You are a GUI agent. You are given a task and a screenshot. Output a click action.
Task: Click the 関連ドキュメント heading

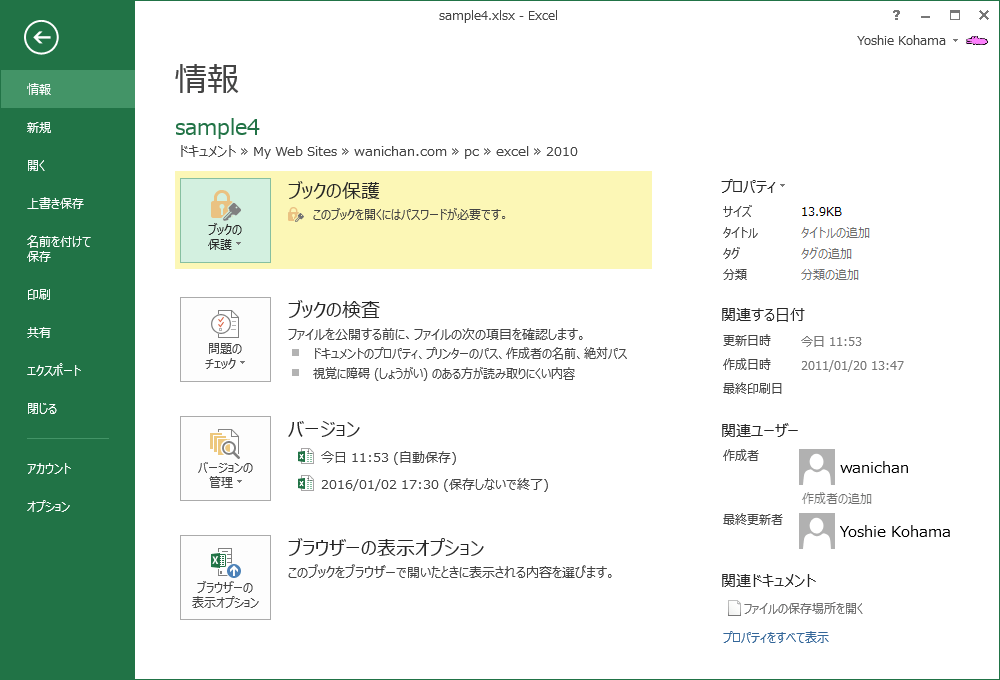point(768,580)
